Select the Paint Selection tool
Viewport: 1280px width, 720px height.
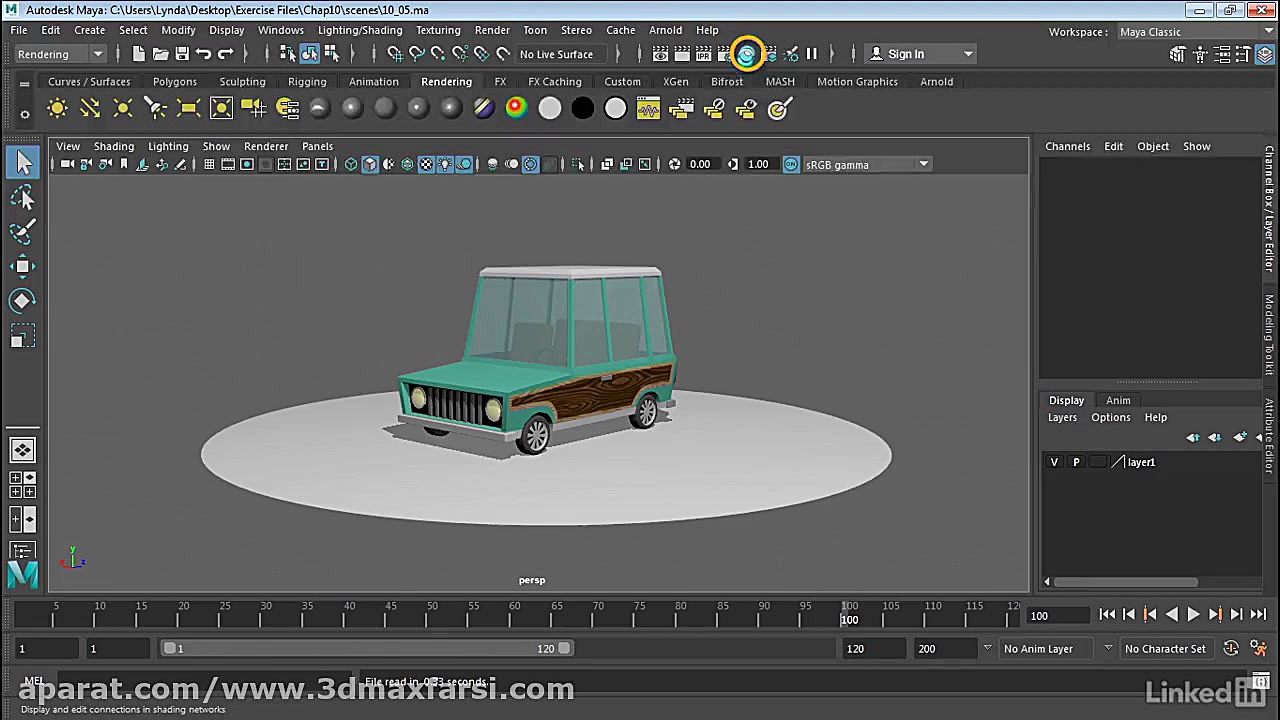point(22,231)
